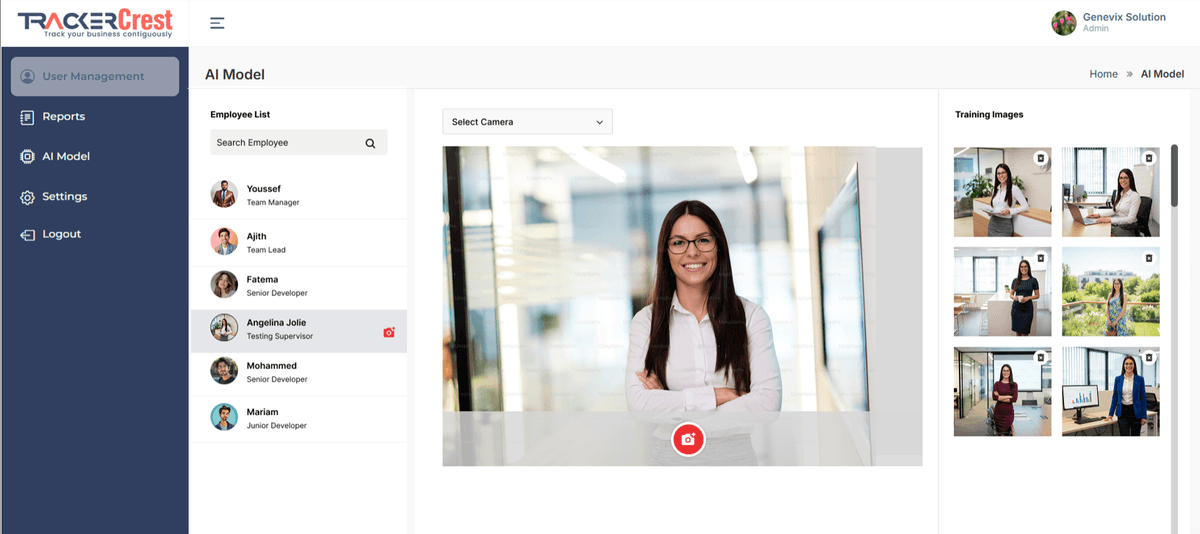Click Fatema's avatar photo
Viewport: 1200px width, 534px height.
(x=224, y=284)
